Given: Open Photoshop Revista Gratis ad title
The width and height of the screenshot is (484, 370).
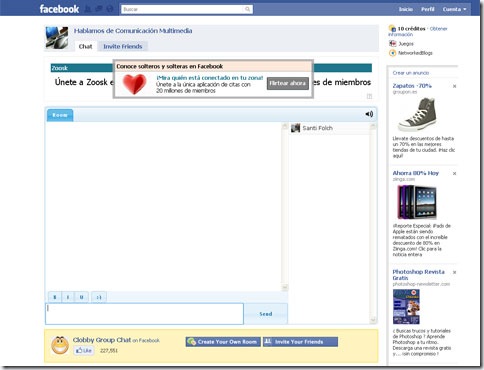Looking at the screenshot, I should (x=418, y=275).
